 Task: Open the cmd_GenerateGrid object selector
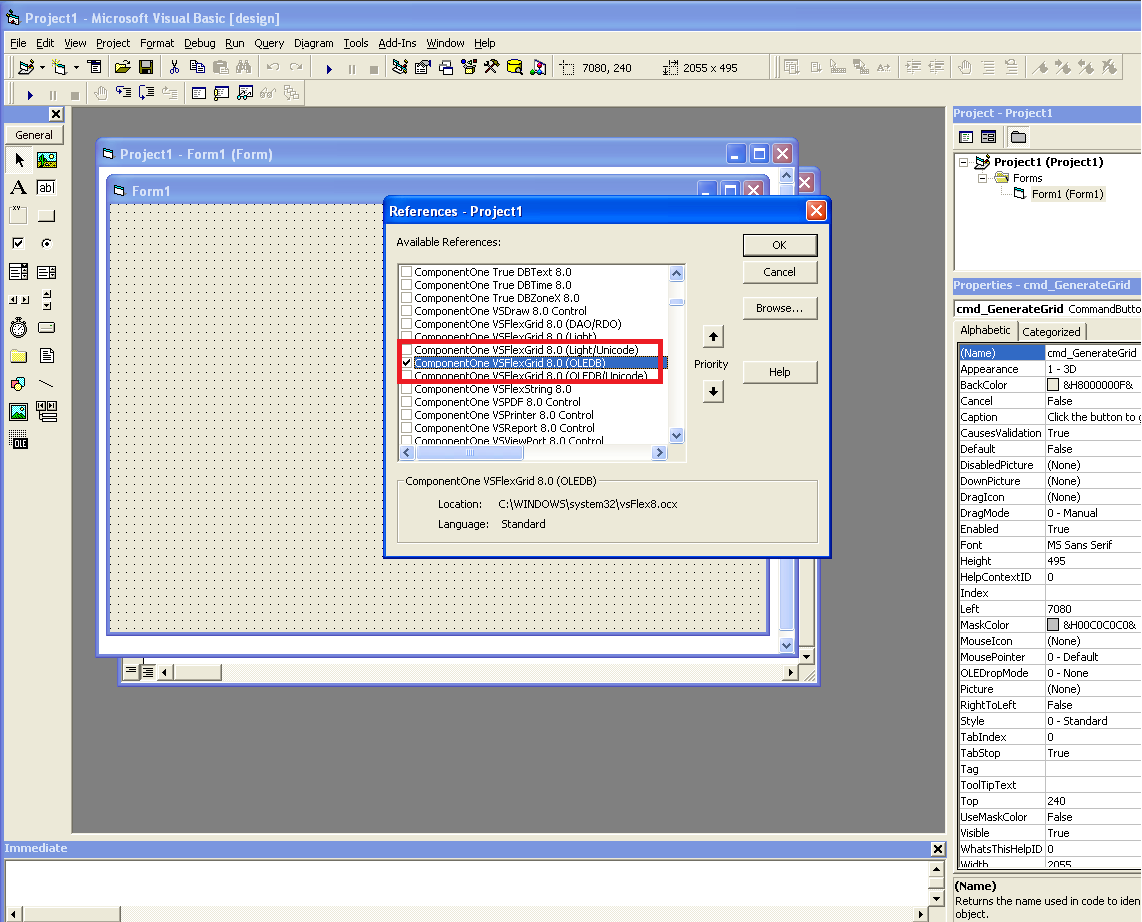coord(1048,309)
